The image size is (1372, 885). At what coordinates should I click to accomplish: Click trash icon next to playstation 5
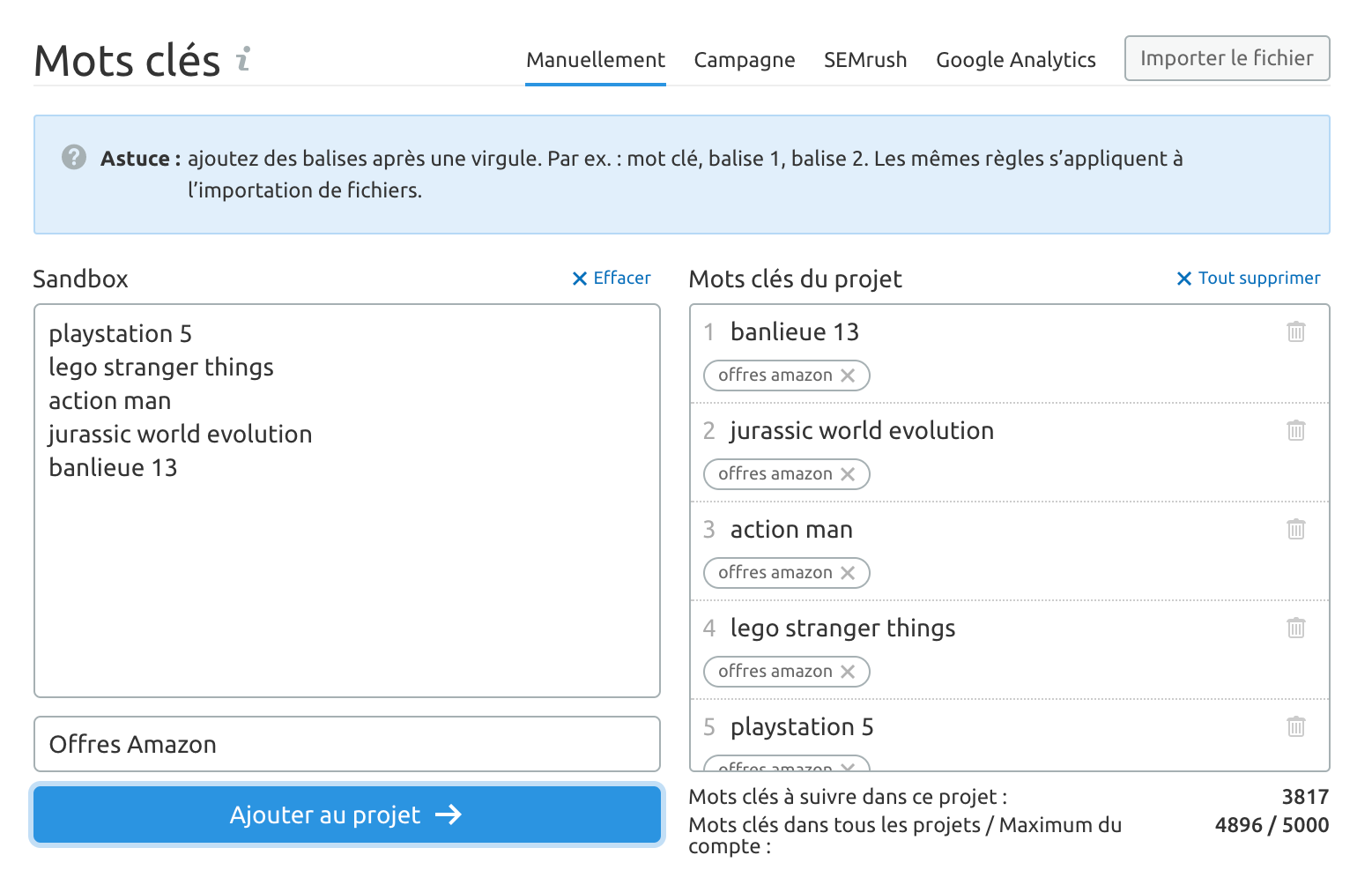click(1295, 727)
